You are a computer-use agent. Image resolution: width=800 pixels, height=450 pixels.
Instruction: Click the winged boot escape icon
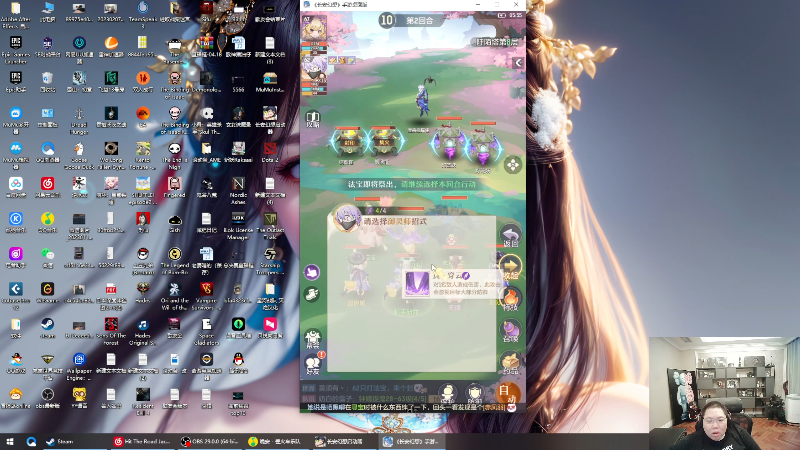point(312,294)
